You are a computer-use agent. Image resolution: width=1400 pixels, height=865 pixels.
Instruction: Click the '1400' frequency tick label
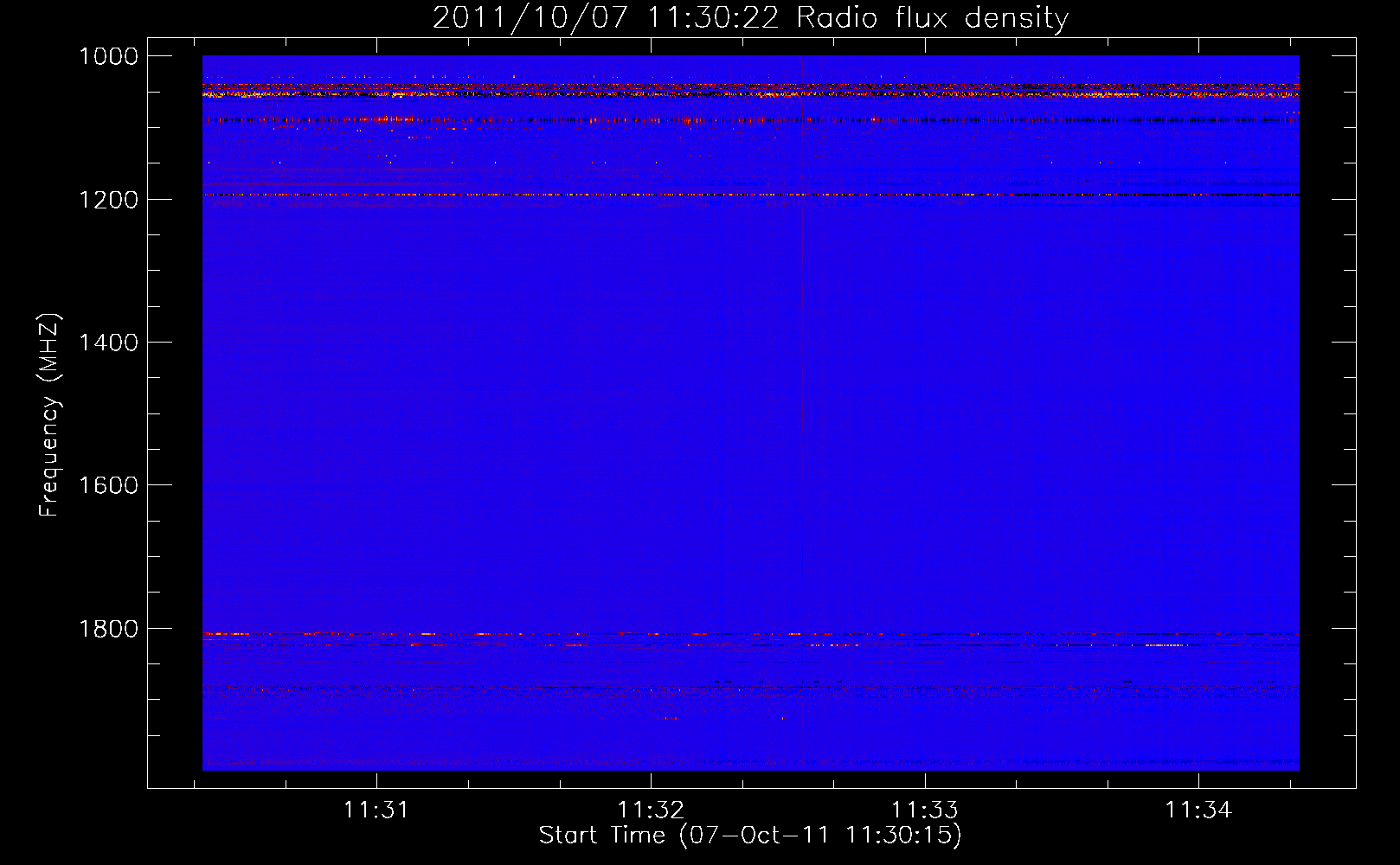tap(109, 343)
